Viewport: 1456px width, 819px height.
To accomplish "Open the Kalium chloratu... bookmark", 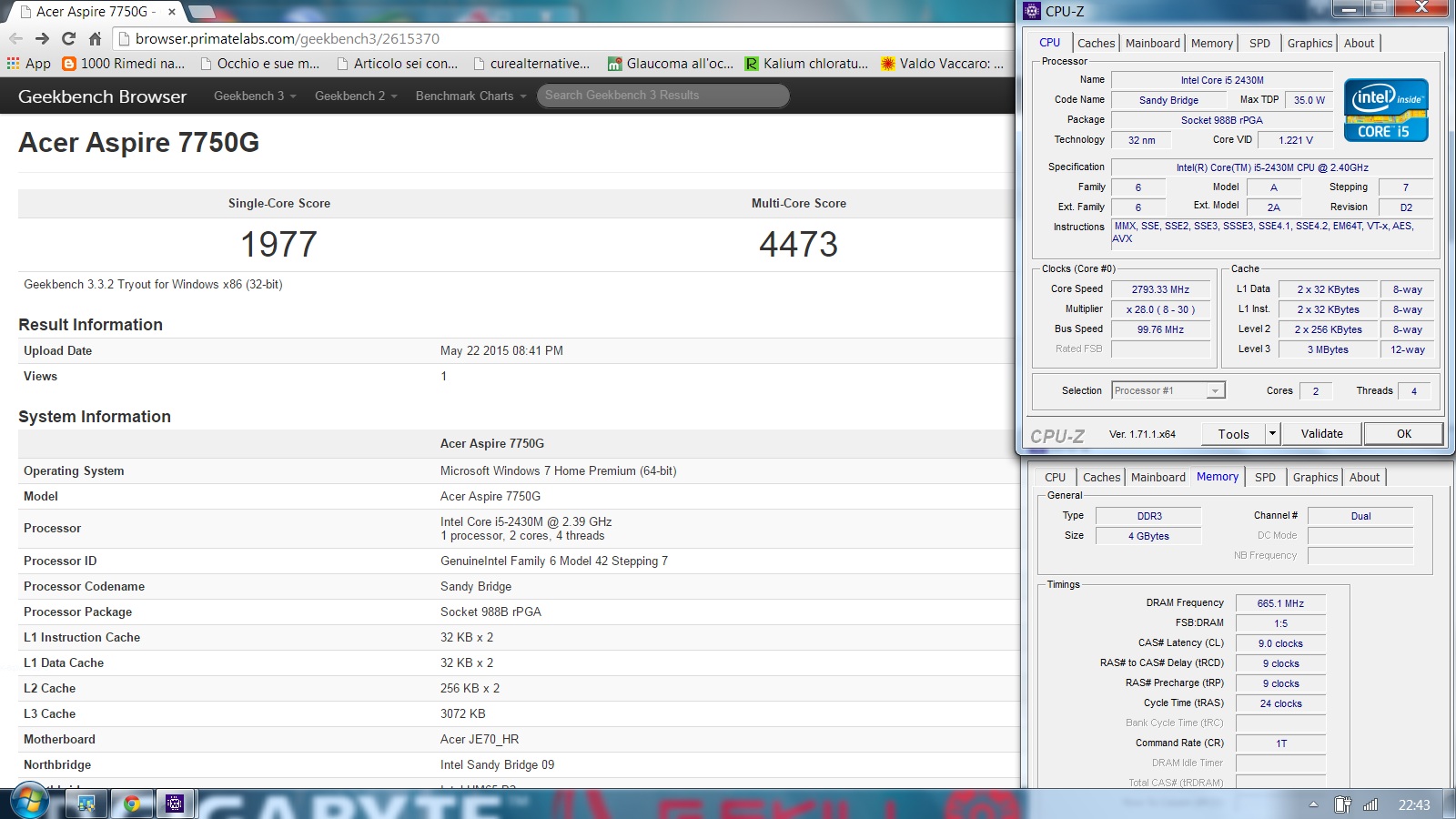I will coord(806,64).
